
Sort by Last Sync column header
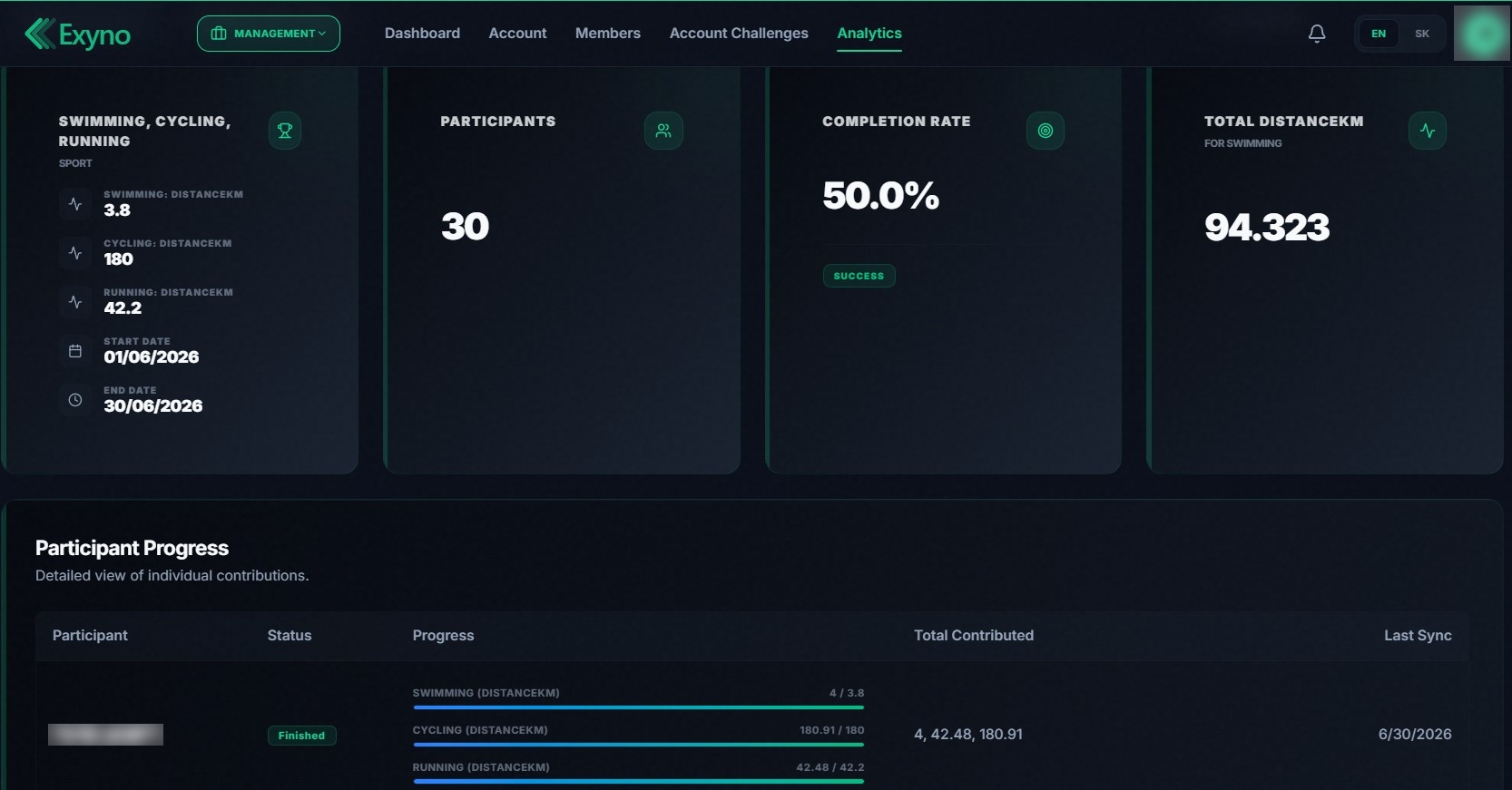point(1418,636)
